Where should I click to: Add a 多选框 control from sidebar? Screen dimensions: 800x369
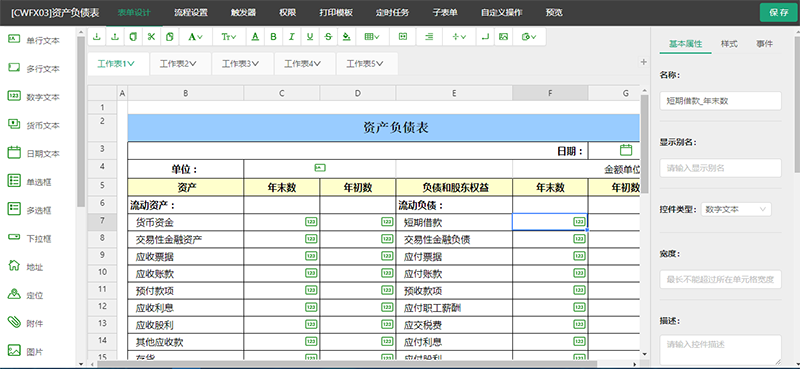30,210
